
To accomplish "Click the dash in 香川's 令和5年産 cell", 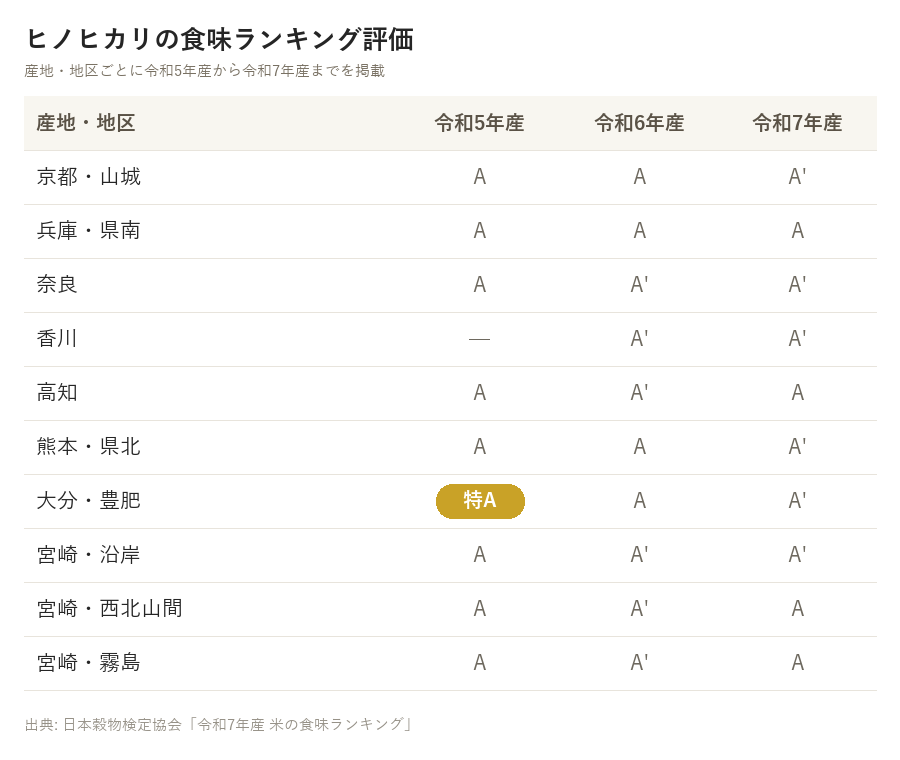I will [x=479, y=339].
